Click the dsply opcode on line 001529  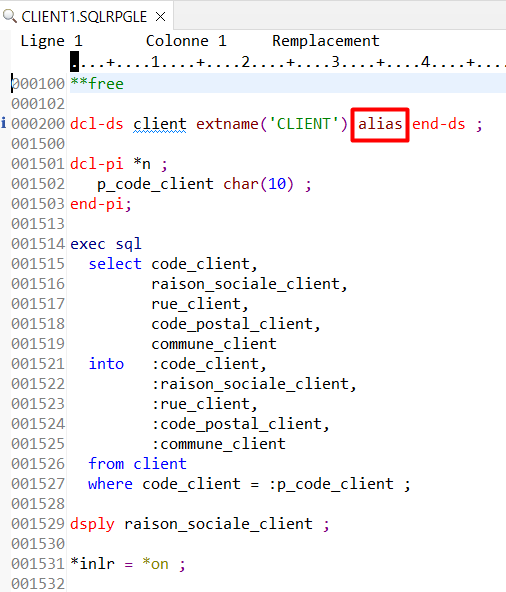tap(93, 524)
